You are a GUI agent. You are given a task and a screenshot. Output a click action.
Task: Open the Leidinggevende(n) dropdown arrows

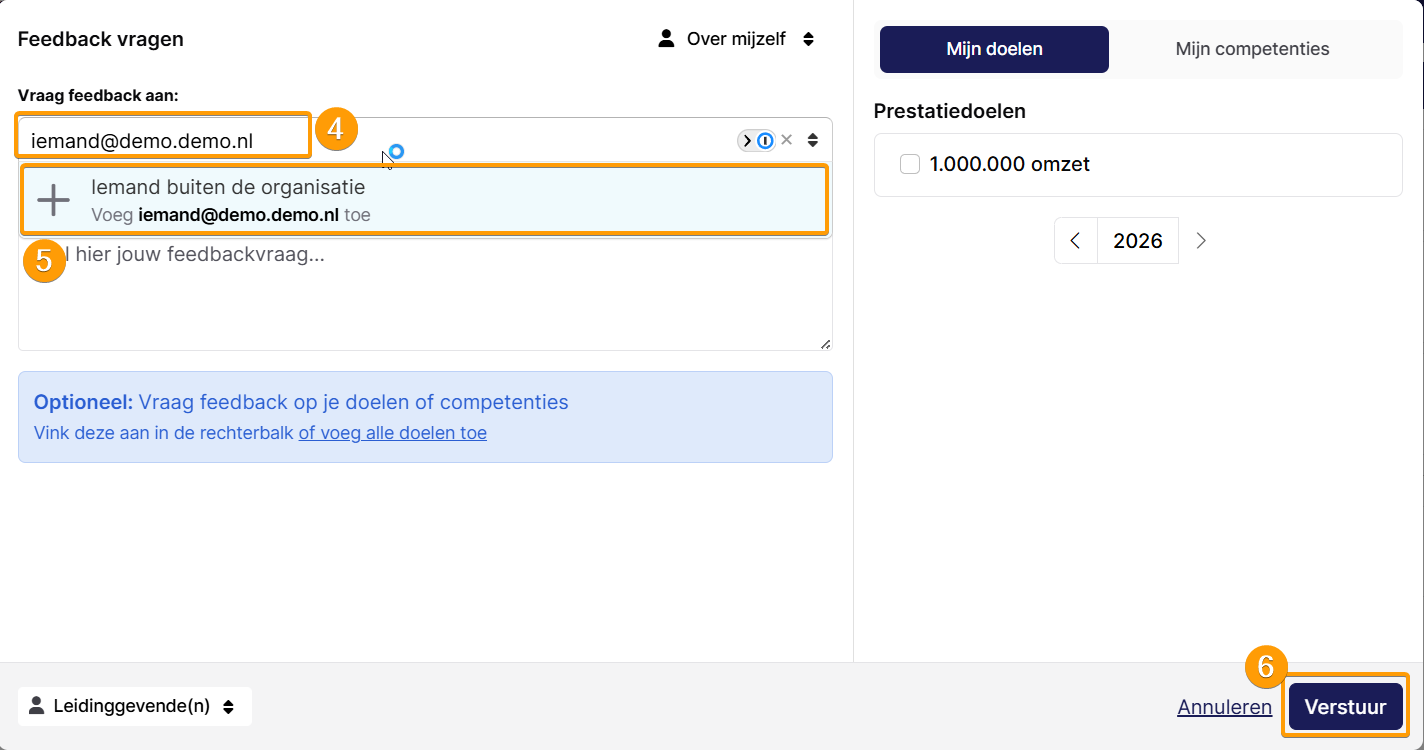(x=228, y=706)
